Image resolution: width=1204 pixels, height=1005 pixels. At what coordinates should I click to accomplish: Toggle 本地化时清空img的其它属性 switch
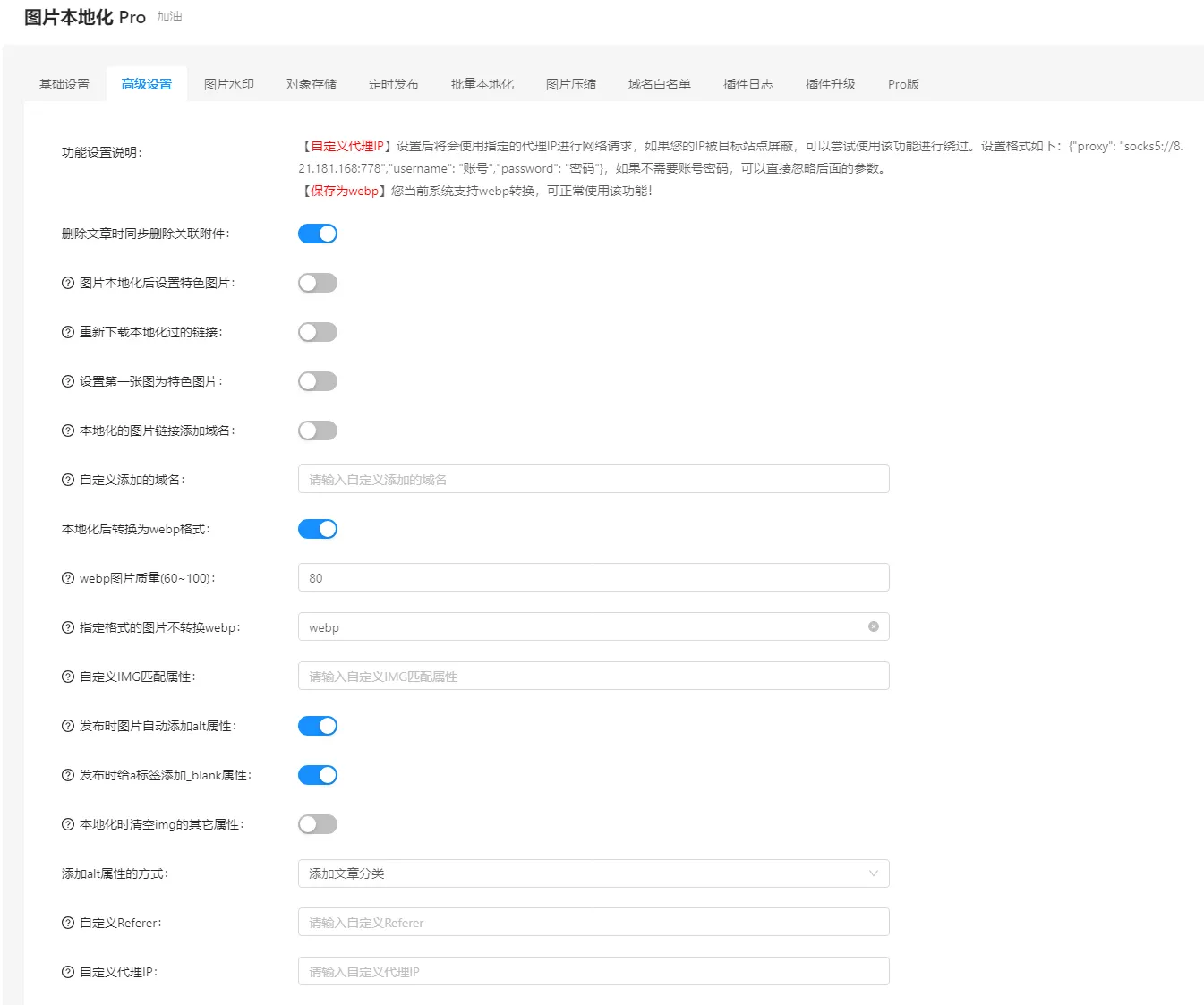(x=318, y=824)
